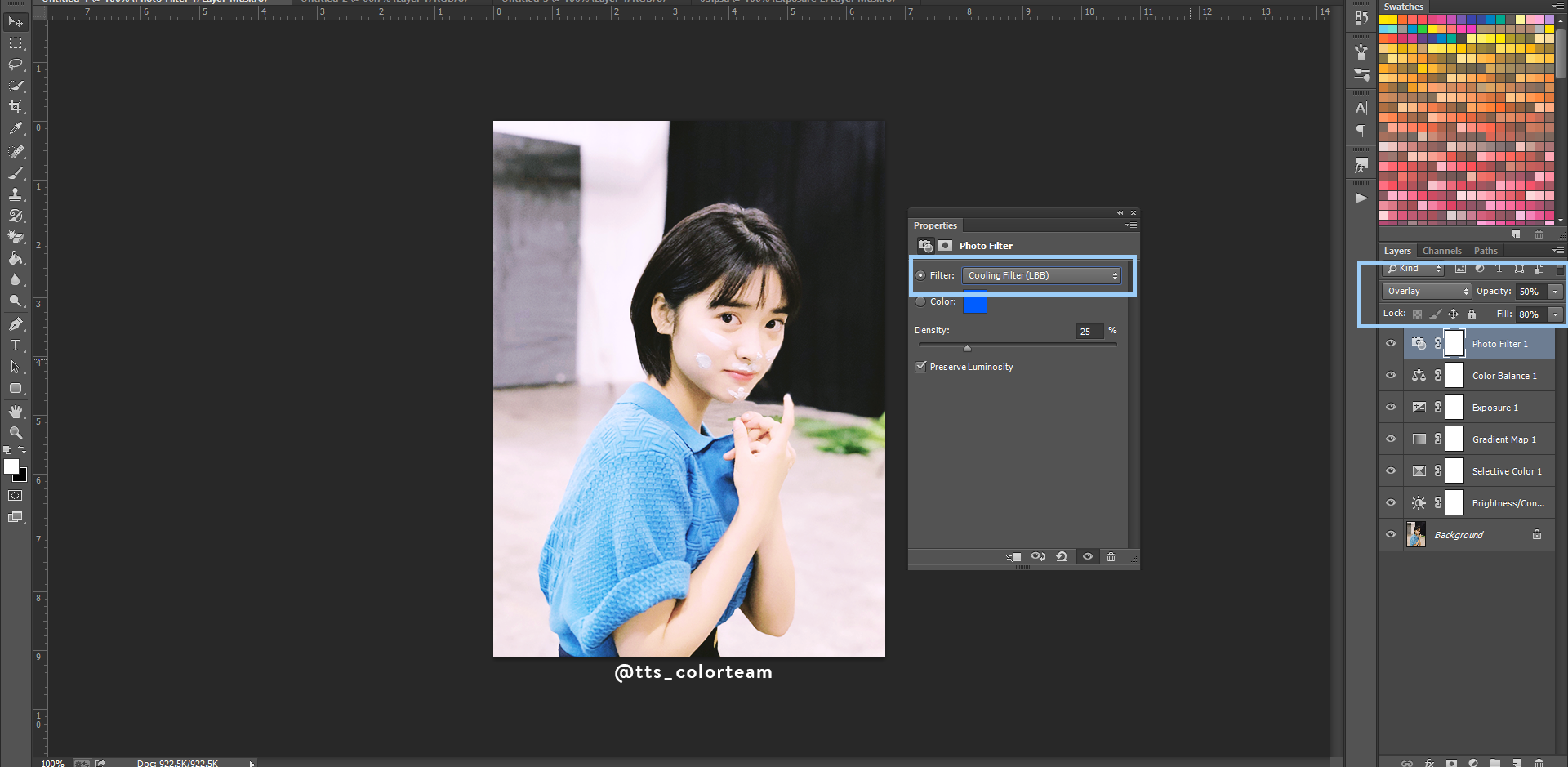Image resolution: width=1568 pixels, height=767 pixels.
Task: Hide the Exposure 1 layer
Action: (1391, 408)
